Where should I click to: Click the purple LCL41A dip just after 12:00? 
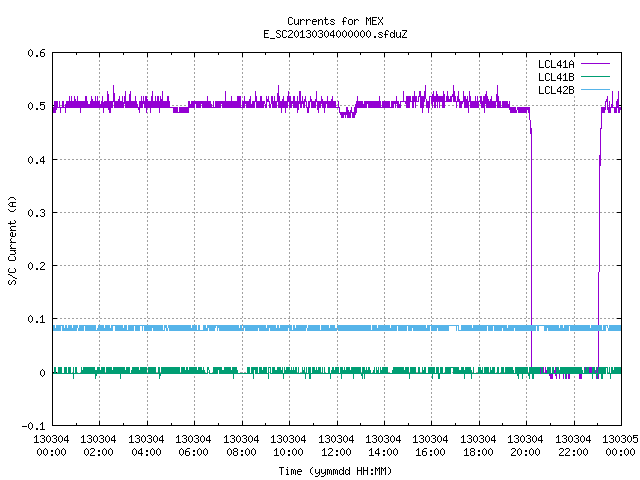pyautogui.click(x=347, y=113)
